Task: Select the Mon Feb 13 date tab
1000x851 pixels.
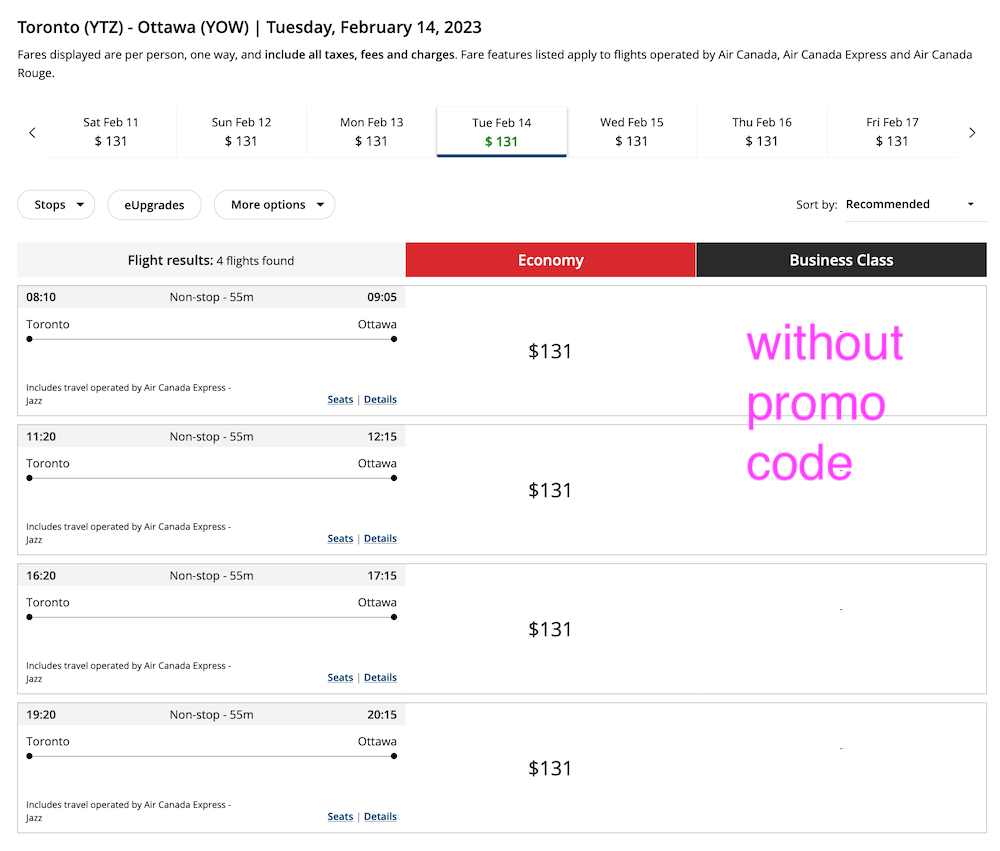Action: point(371,132)
